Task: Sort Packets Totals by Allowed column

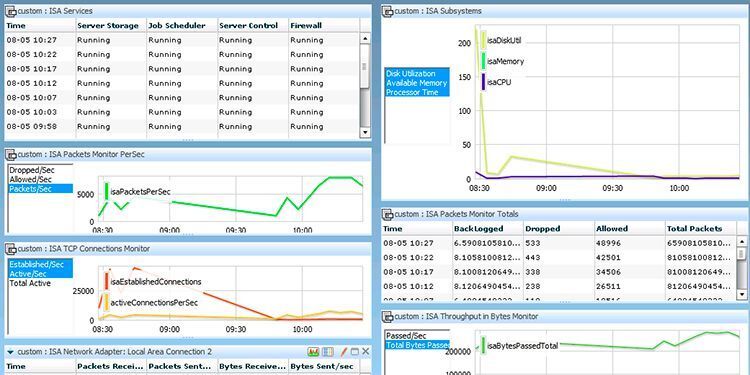Action: (x=629, y=229)
